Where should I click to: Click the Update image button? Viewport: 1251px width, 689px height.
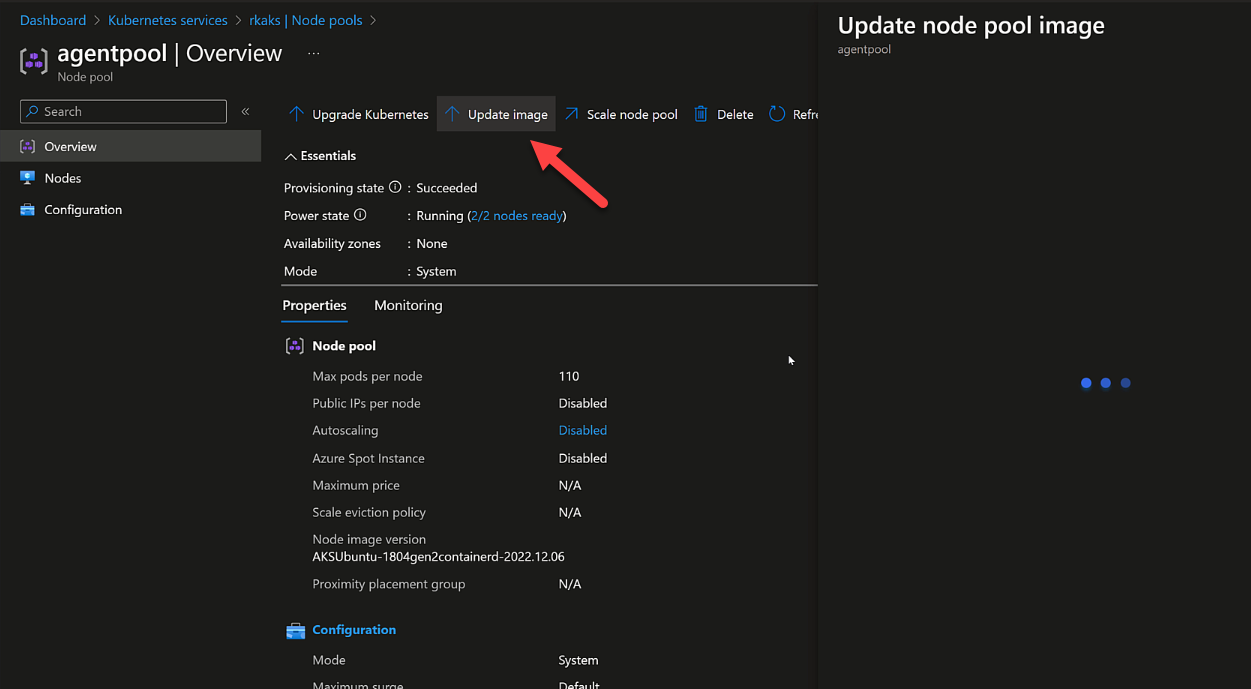[x=496, y=114]
